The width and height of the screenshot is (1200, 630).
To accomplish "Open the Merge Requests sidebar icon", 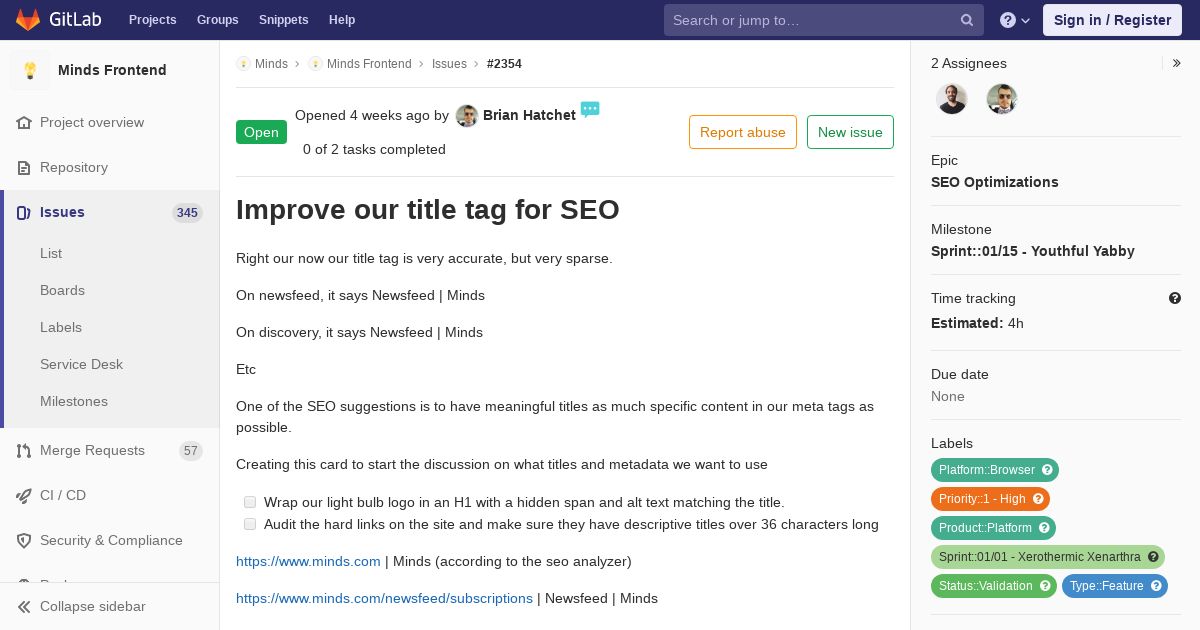I will click(x=24, y=451).
